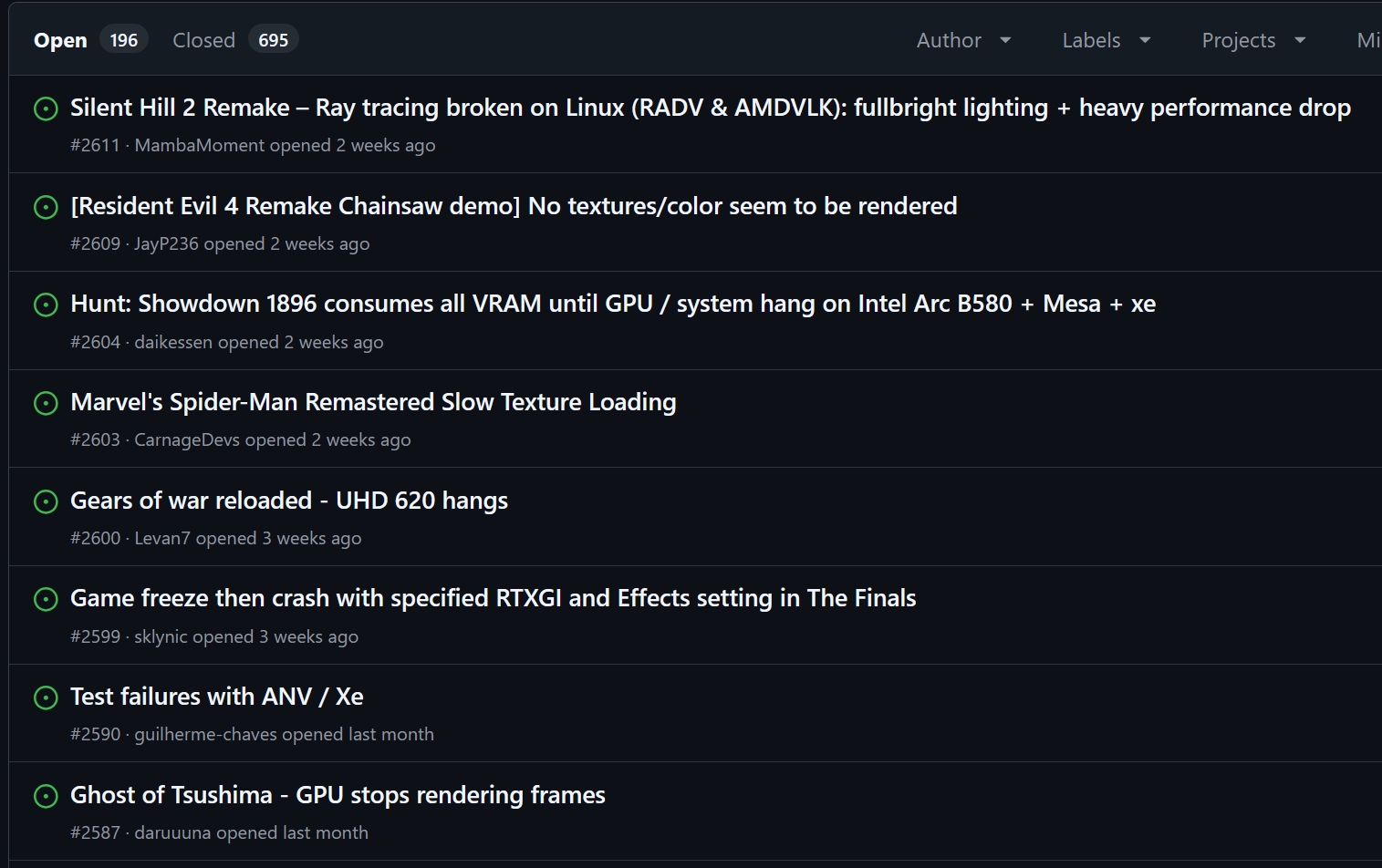Click open-issue icon beside Resident Evil 4 issue
Viewport: 1382px width, 868px height.
point(46,207)
